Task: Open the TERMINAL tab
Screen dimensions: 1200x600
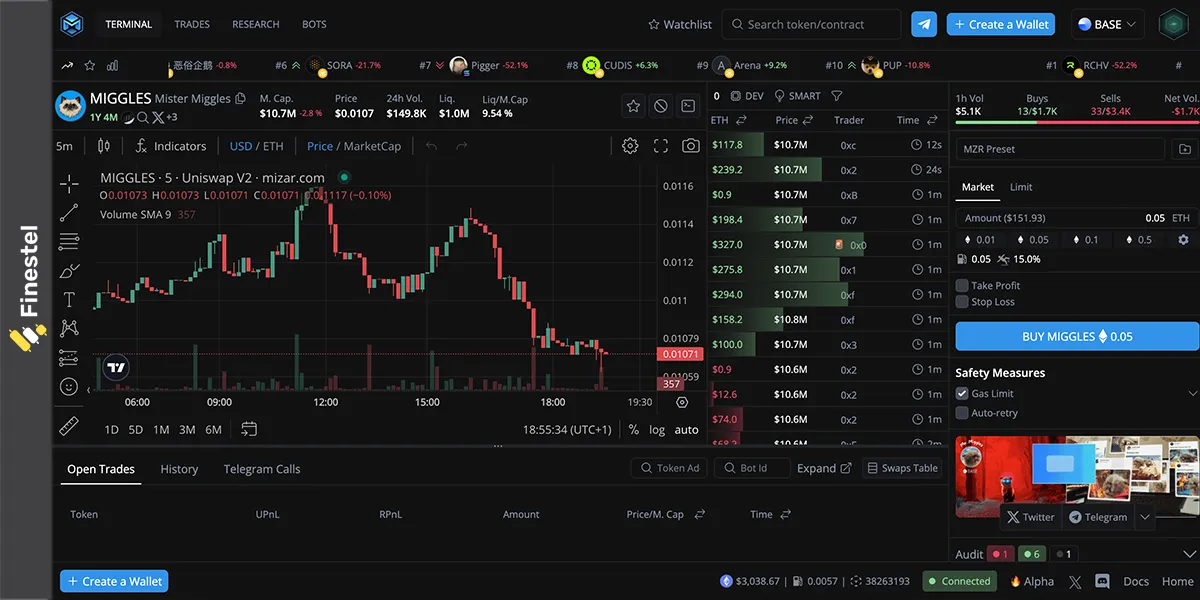Action: coord(129,24)
